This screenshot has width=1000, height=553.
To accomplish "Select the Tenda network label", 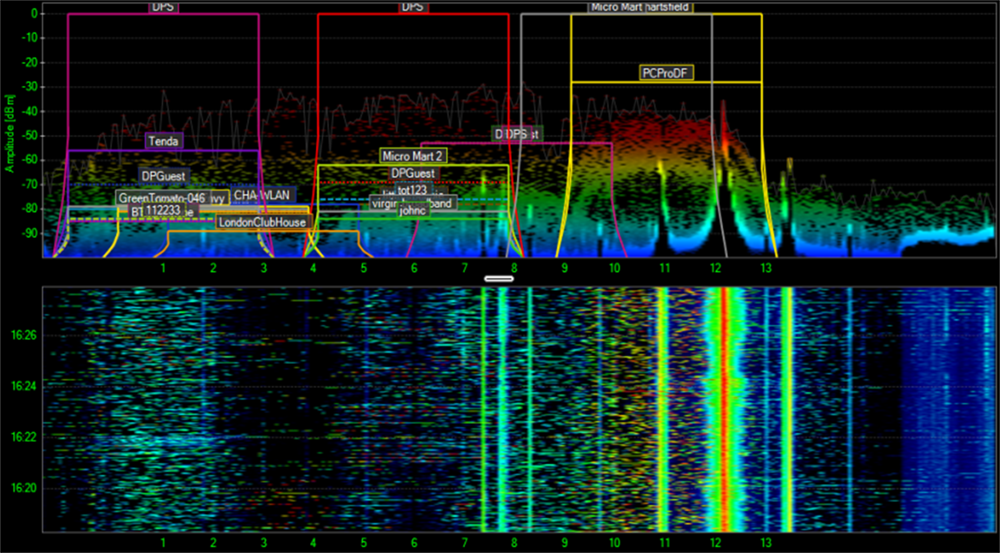I will pos(164,141).
